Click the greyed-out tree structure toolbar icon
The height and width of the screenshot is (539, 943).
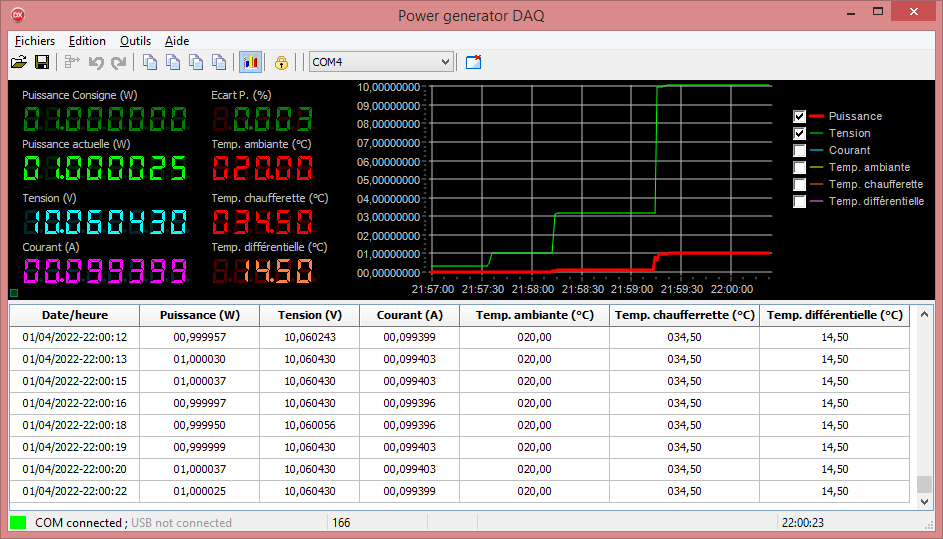pyautogui.click(x=72, y=62)
